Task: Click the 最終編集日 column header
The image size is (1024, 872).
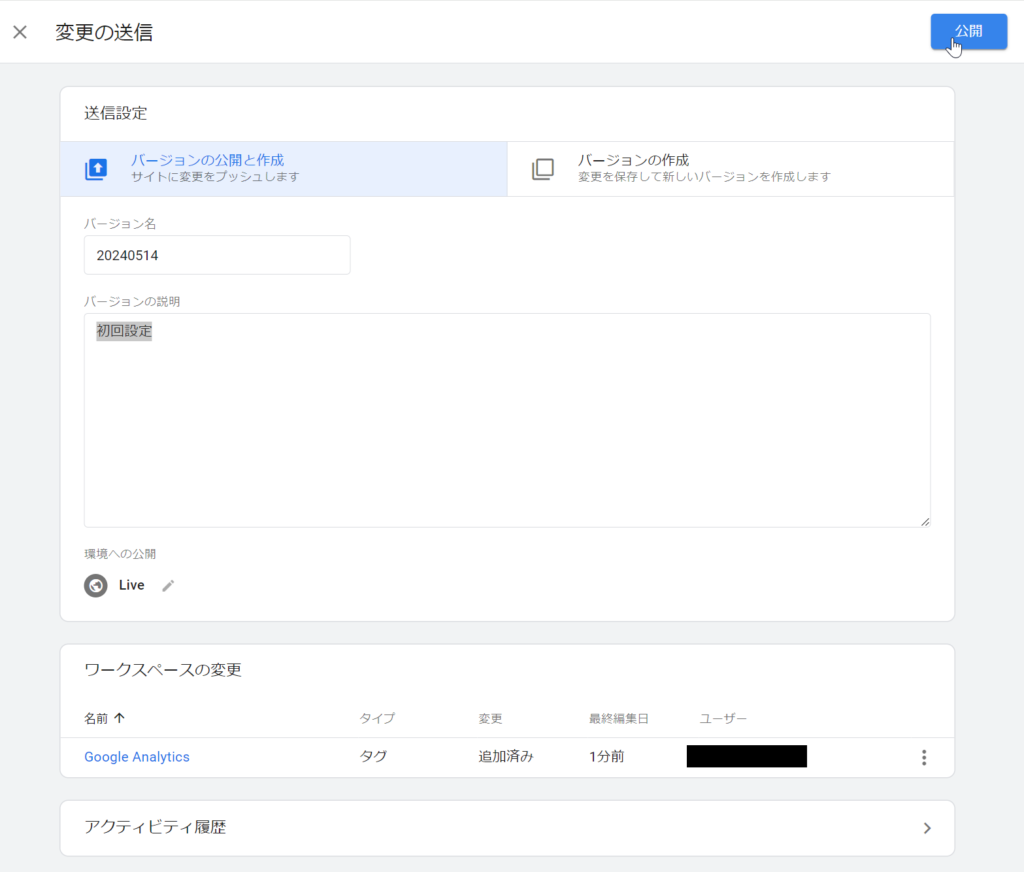Action: tap(618, 718)
